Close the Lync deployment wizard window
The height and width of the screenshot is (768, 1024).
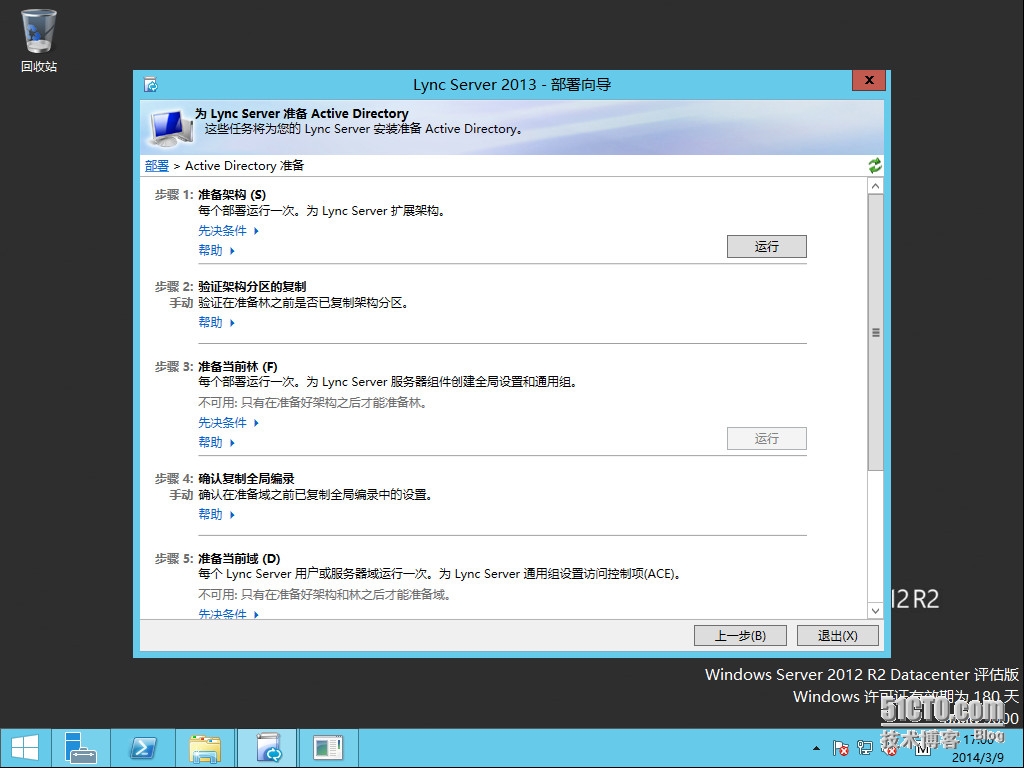point(869,80)
